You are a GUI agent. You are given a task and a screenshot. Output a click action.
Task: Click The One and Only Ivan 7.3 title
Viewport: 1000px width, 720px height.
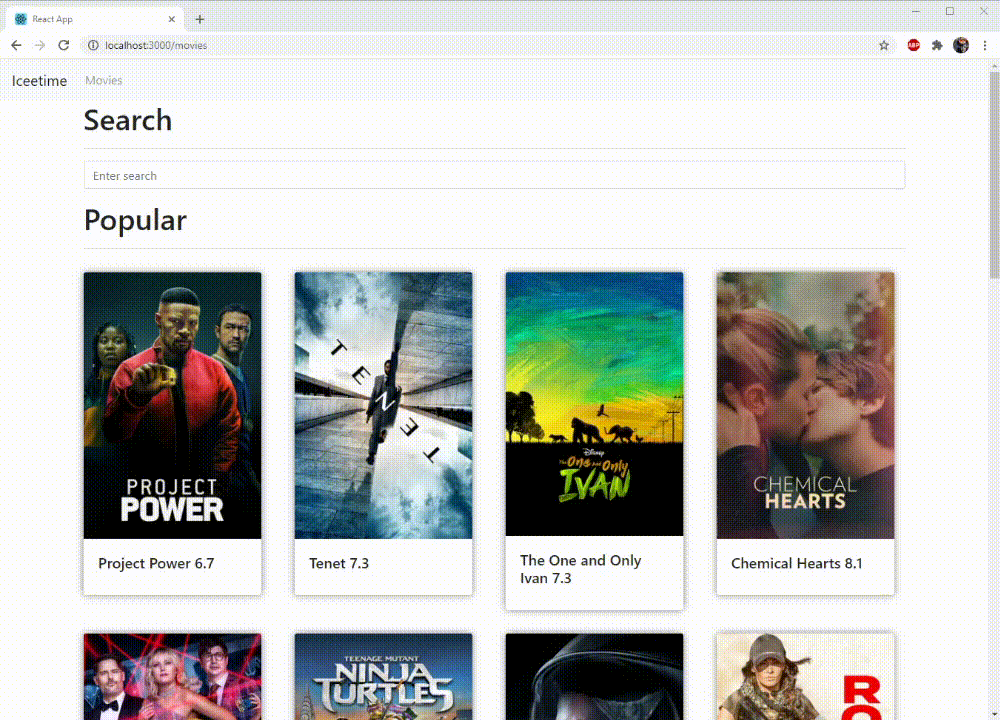click(580, 569)
